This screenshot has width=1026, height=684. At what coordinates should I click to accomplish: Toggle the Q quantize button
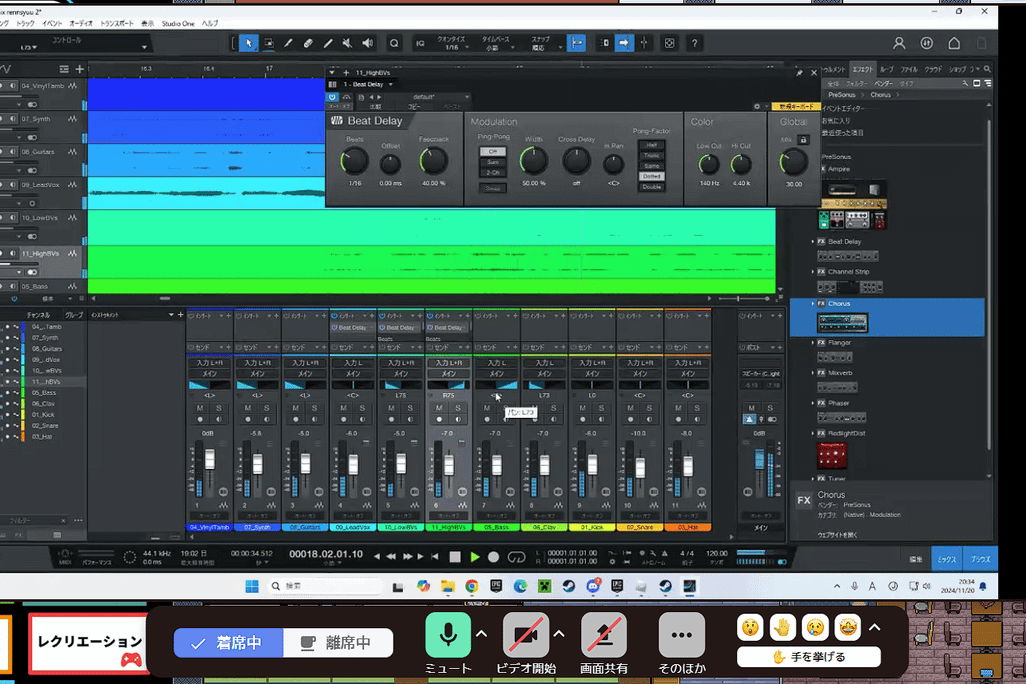click(394, 43)
